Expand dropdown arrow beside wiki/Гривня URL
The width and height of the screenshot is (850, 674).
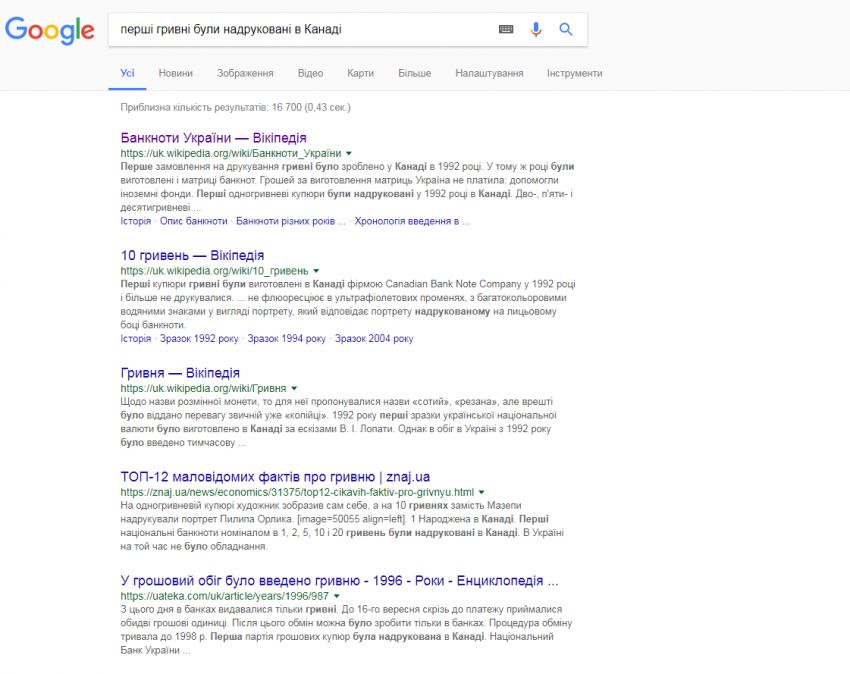[x=294, y=388]
